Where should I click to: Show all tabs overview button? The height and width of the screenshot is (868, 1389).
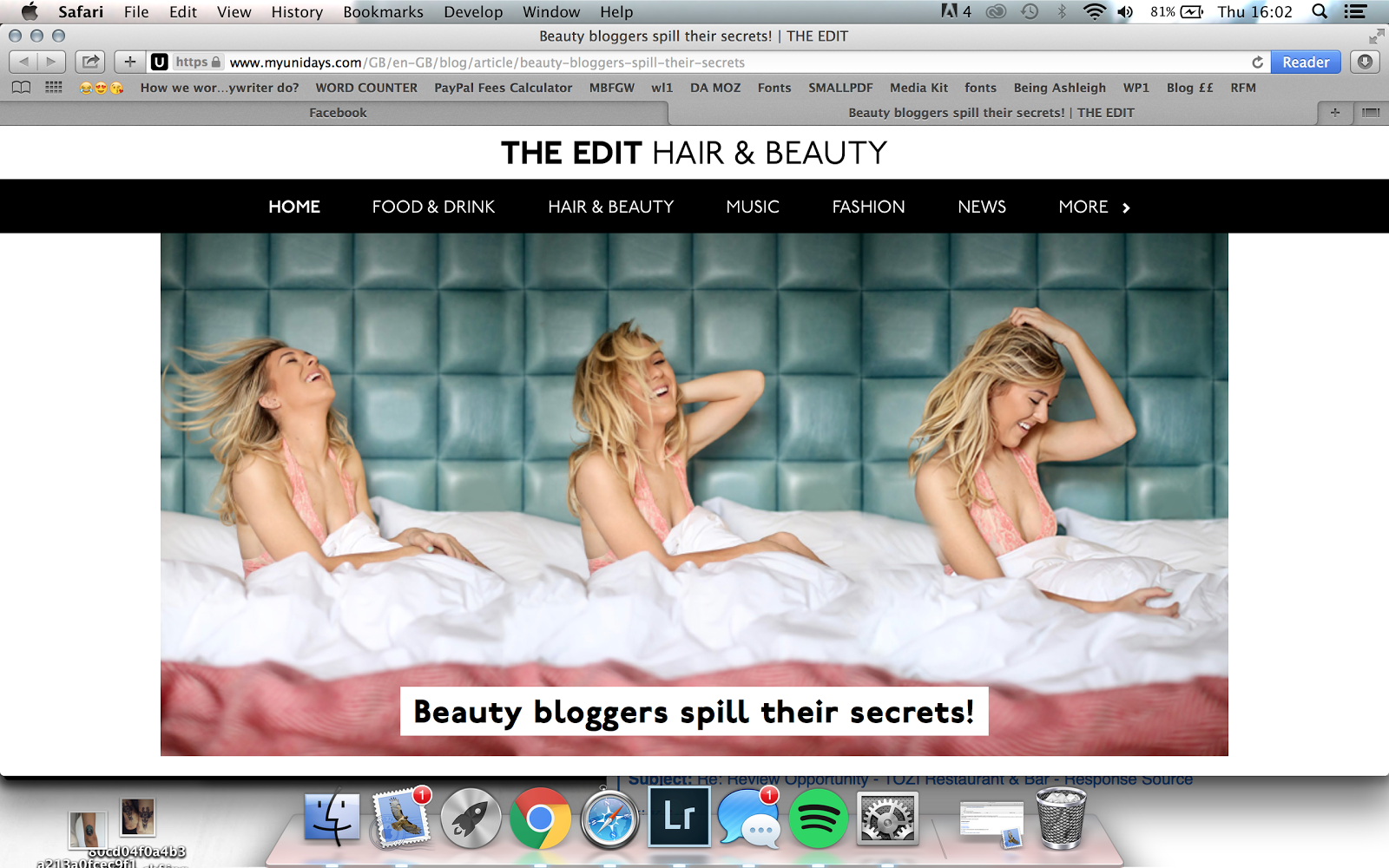tap(1371, 113)
